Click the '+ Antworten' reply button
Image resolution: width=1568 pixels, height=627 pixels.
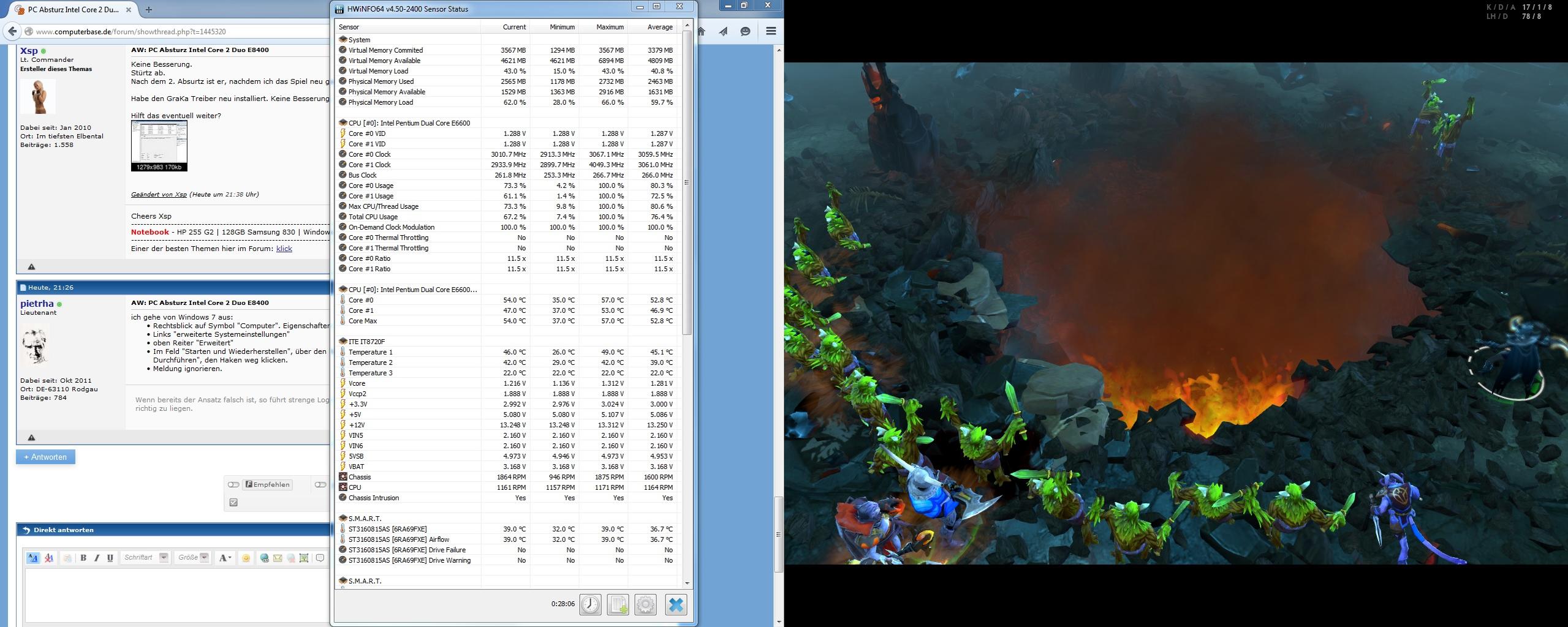(x=45, y=457)
